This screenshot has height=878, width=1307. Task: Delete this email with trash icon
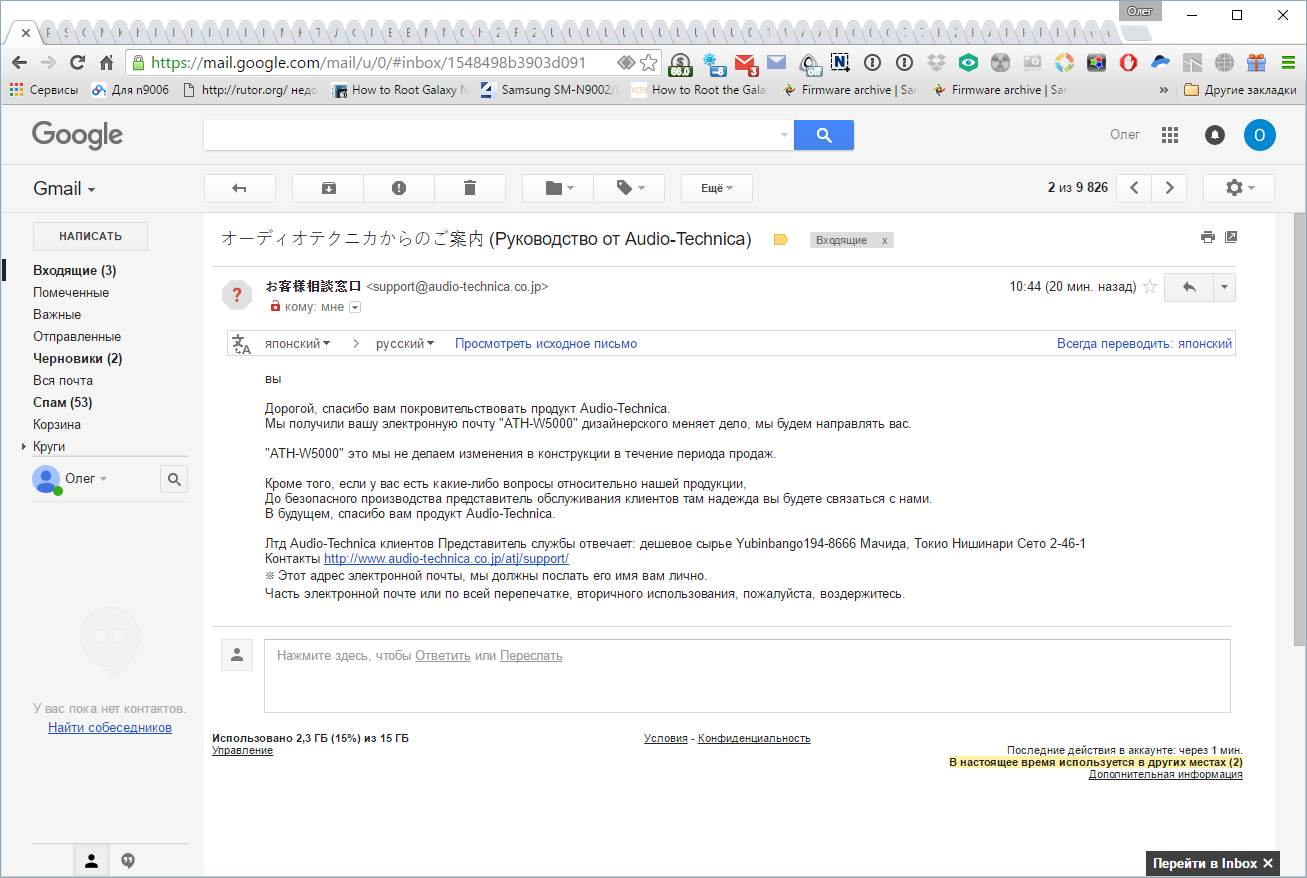470,188
